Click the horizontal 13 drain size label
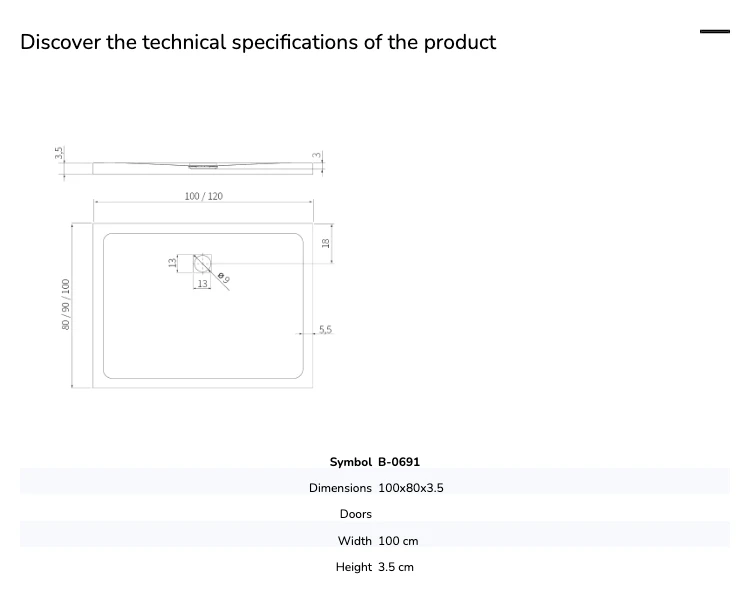The width and height of the screenshot is (750, 594). pos(202,284)
